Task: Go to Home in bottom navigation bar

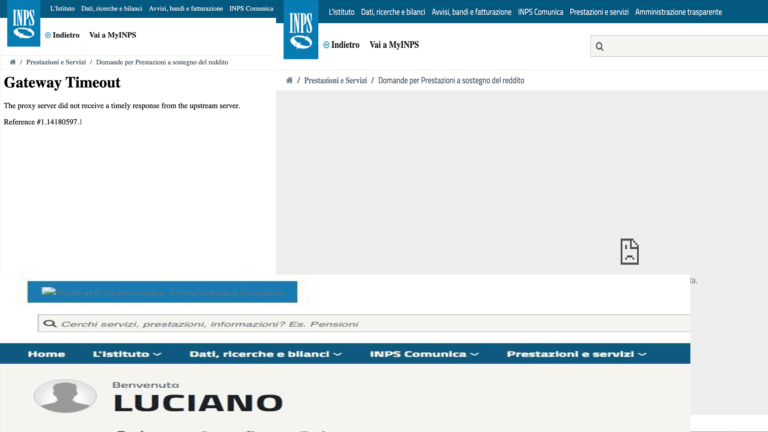Action: coord(47,354)
